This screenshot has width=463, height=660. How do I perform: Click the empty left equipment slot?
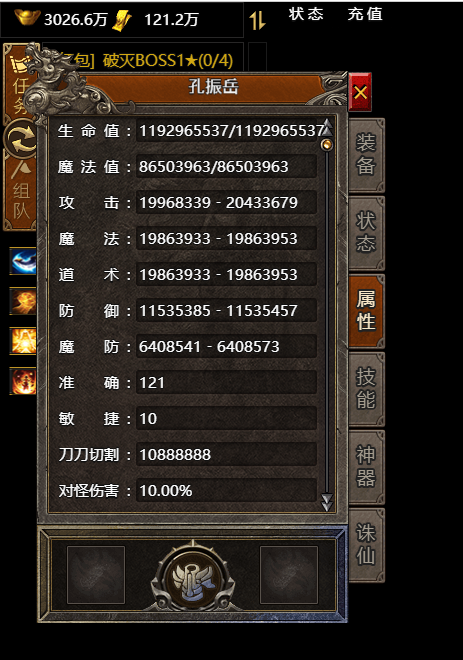(96, 575)
